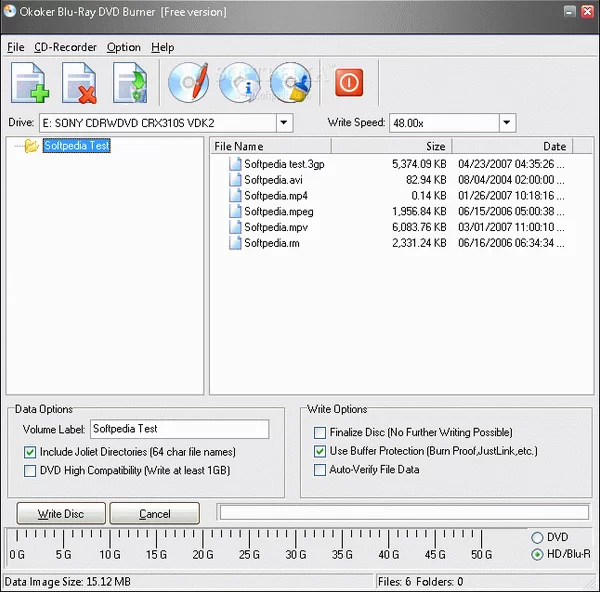Click the 50 G mark on capacity ruler
The width and height of the screenshot is (600, 592).
(x=481, y=554)
